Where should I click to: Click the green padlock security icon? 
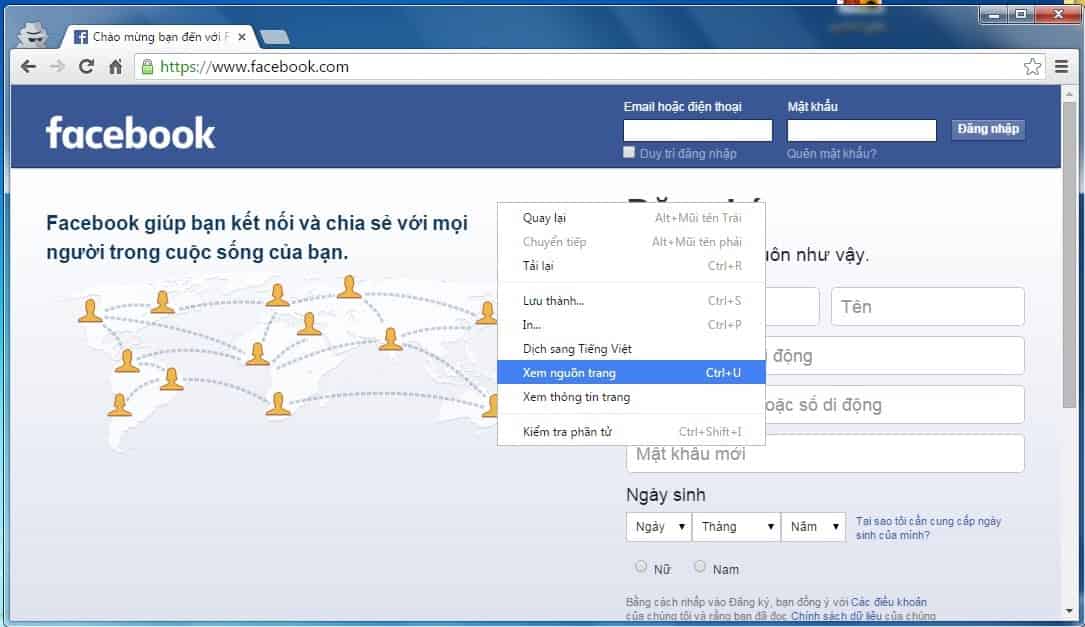[147, 66]
